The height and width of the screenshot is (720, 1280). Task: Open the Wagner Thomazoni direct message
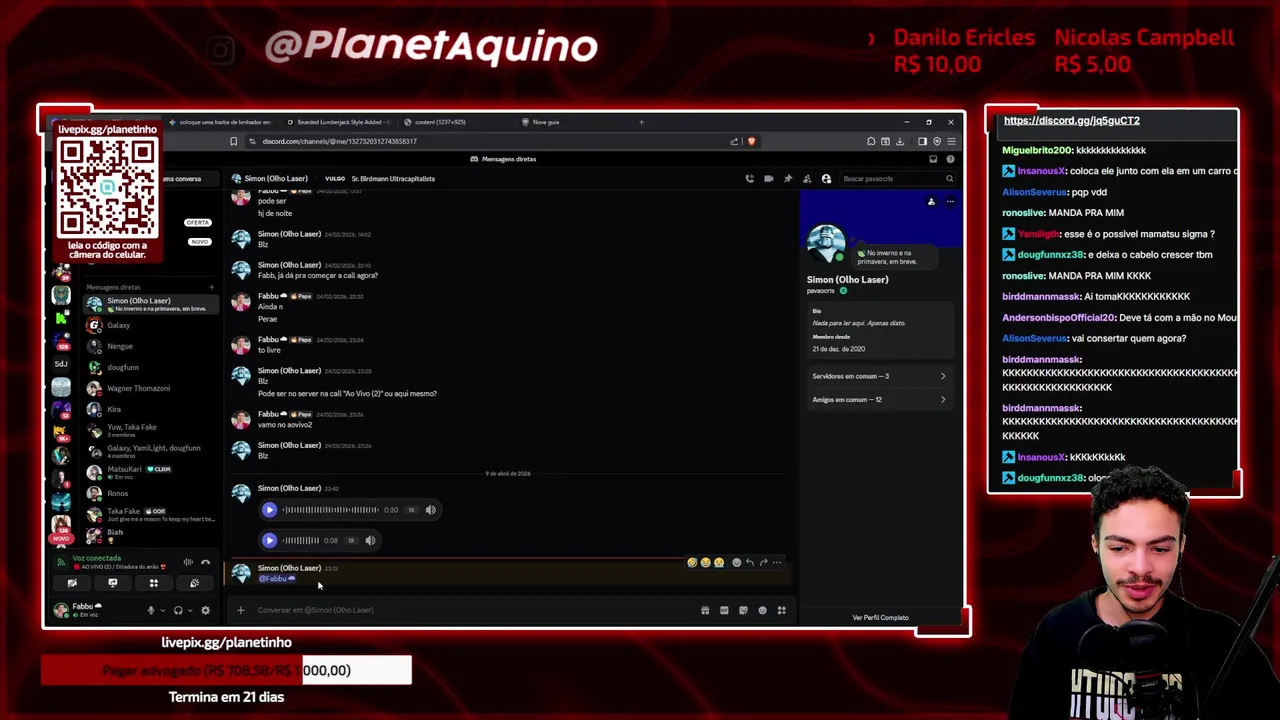click(x=150, y=388)
